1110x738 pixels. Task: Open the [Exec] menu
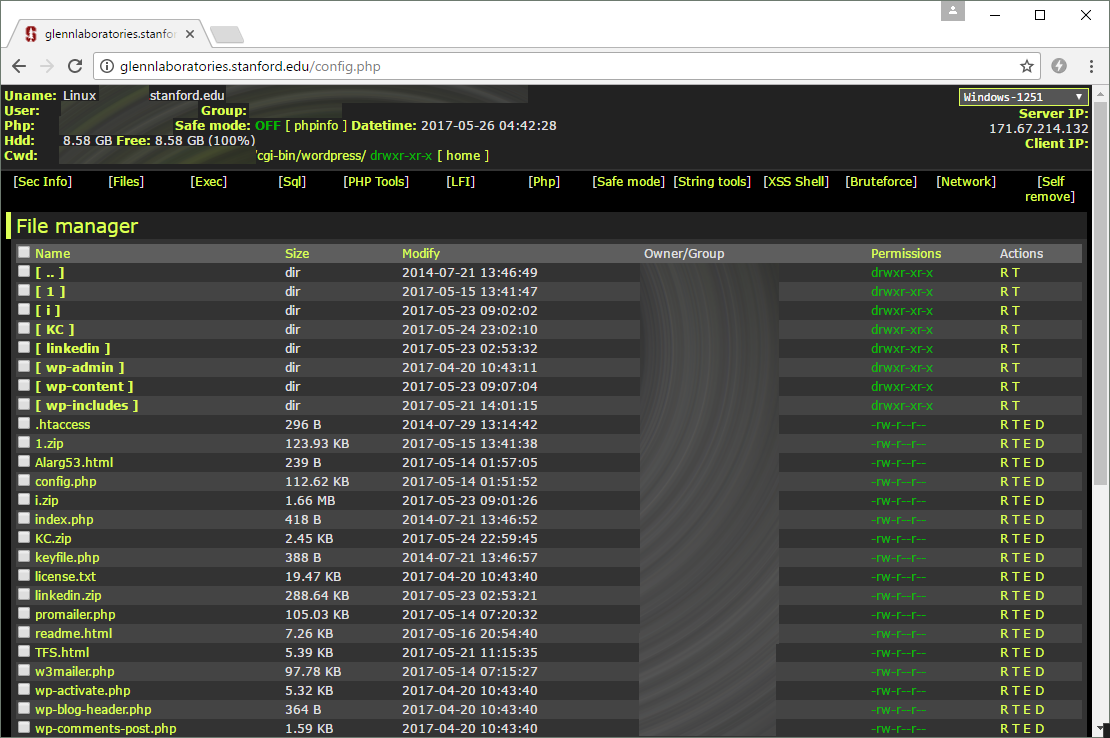pos(209,181)
